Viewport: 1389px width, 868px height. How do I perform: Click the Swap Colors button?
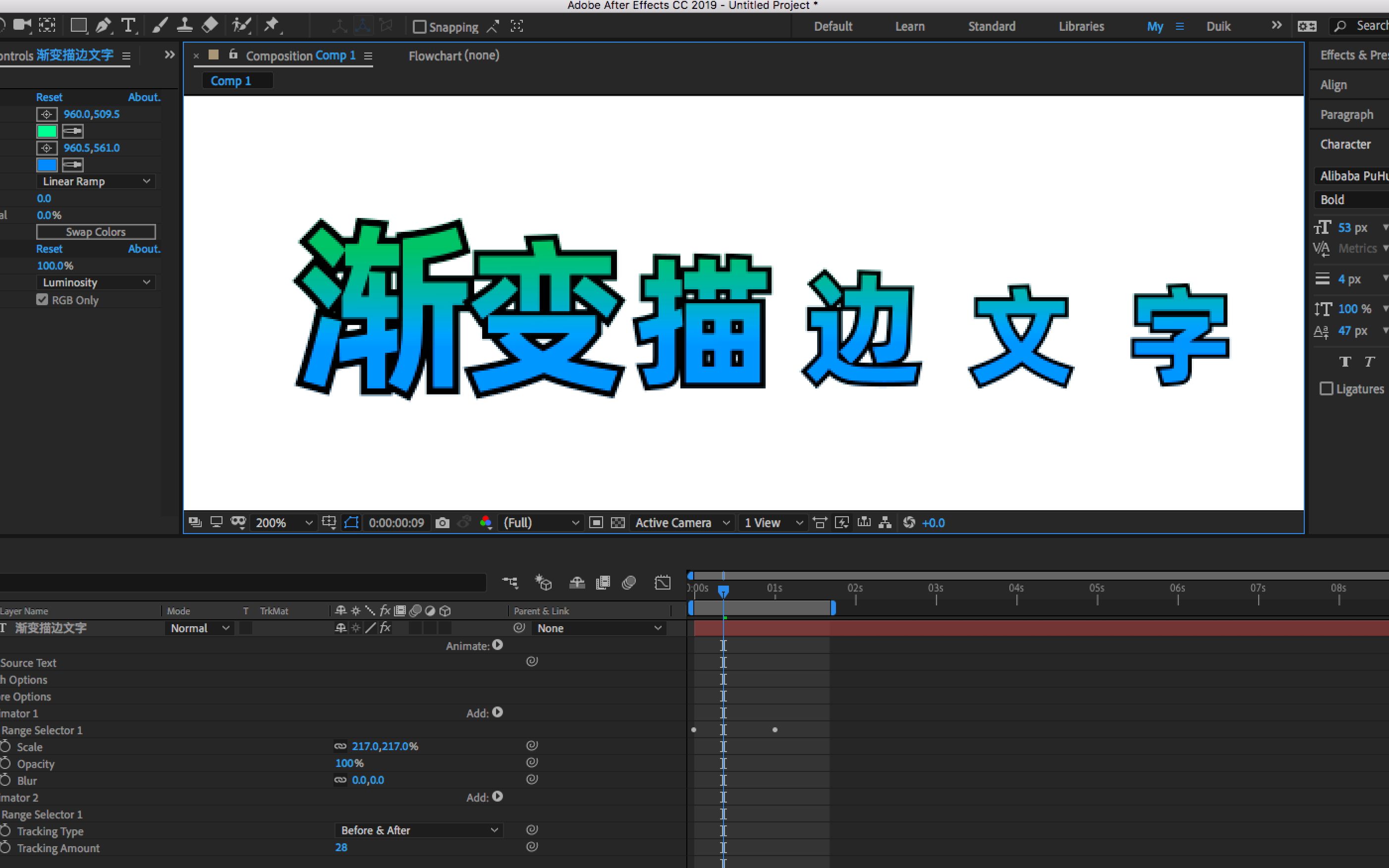coord(96,232)
